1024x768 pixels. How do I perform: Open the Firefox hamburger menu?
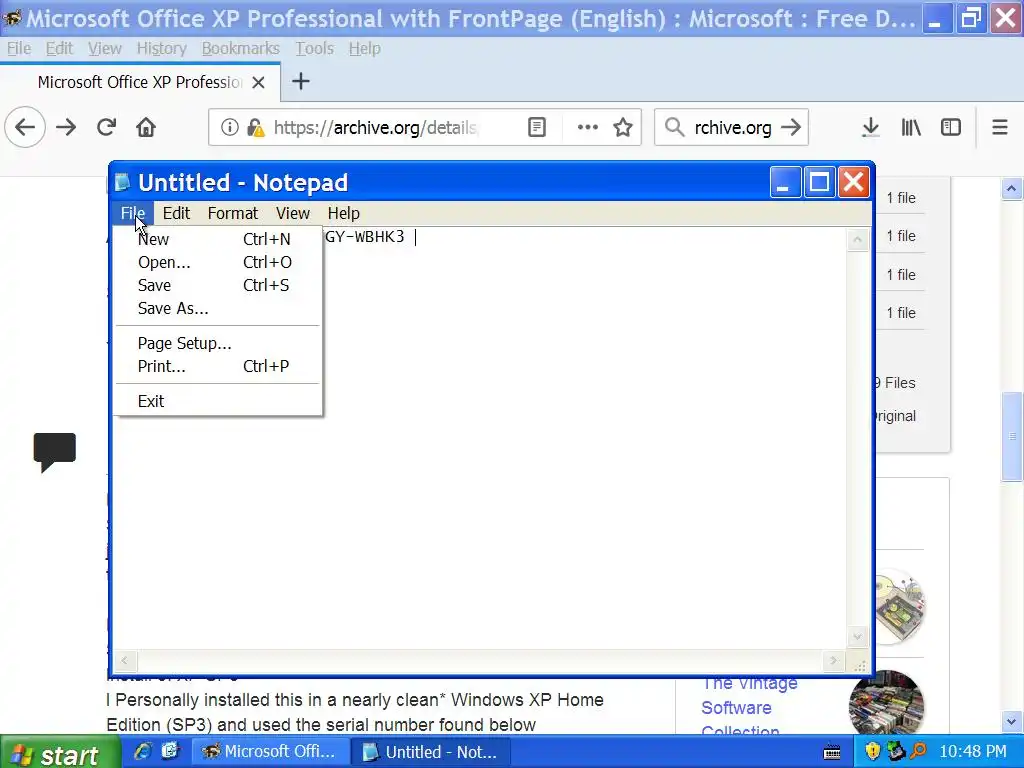pos(1000,127)
